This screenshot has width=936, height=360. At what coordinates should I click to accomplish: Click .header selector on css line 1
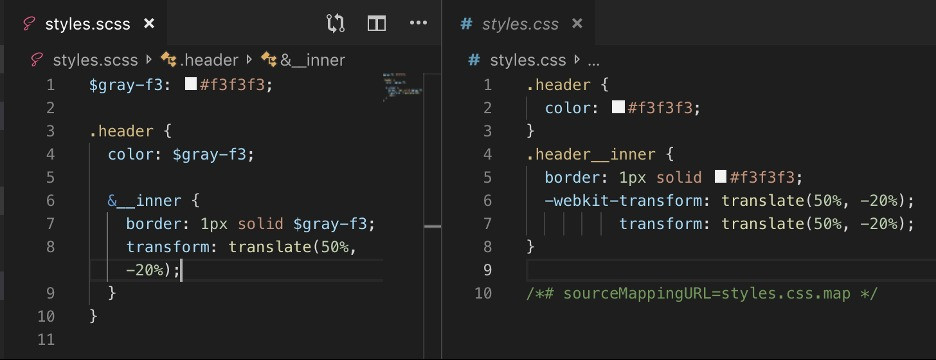pyautogui.click(x=558, y=85)
